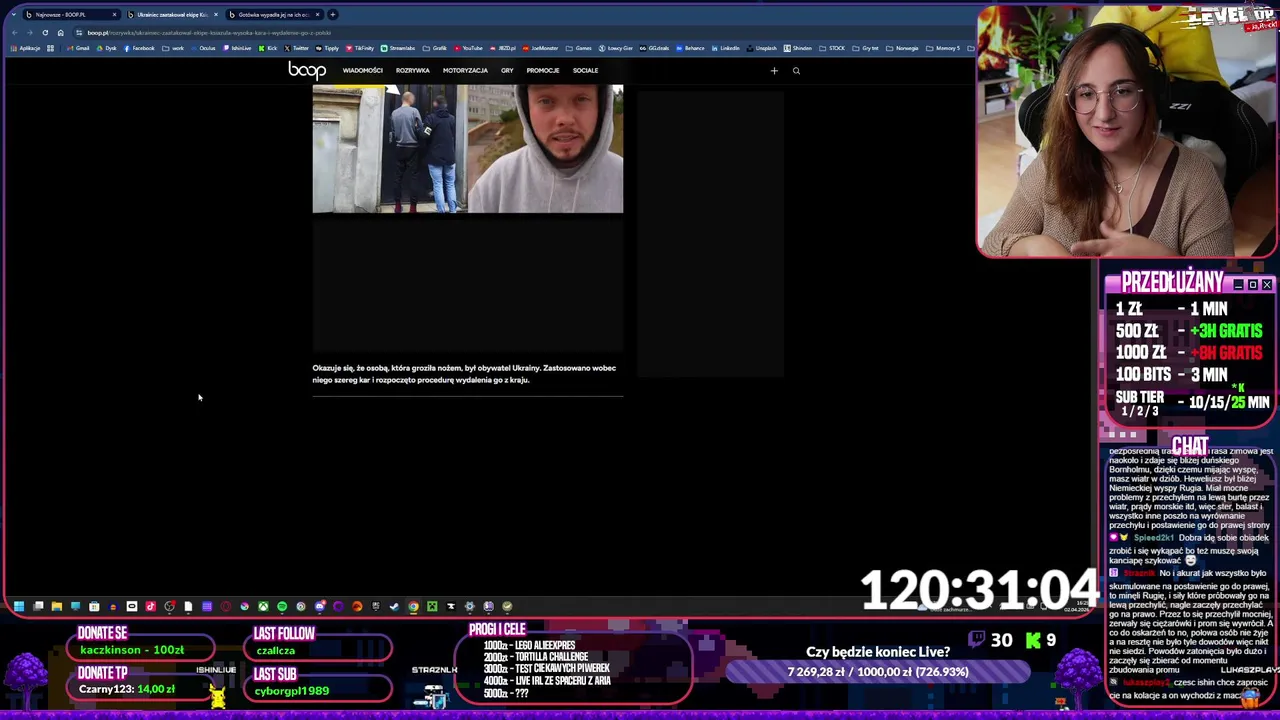Click the browser forward arrow
The image size is (1280, 720).
pos(30,32)
